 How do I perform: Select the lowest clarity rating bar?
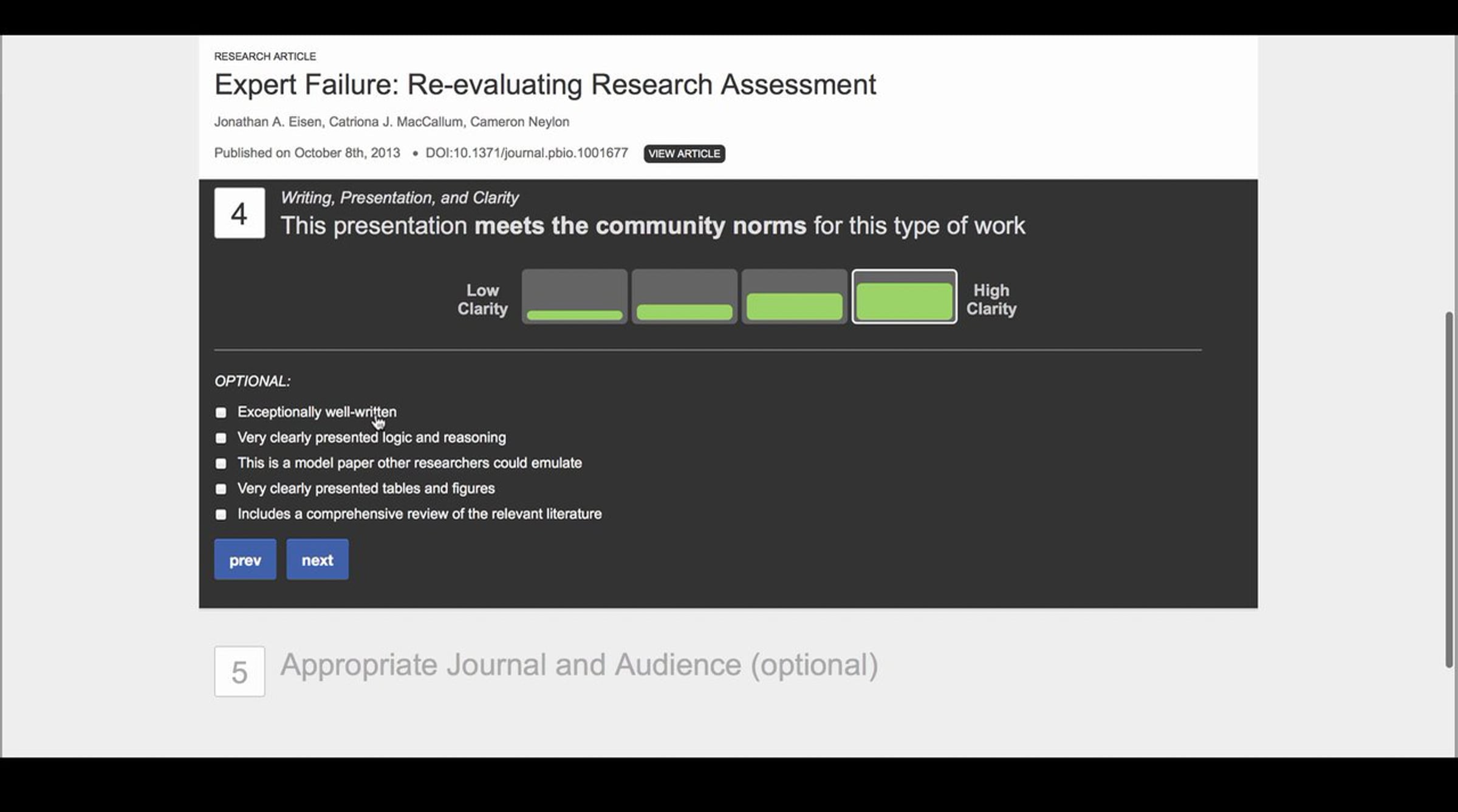coord(574,296)
